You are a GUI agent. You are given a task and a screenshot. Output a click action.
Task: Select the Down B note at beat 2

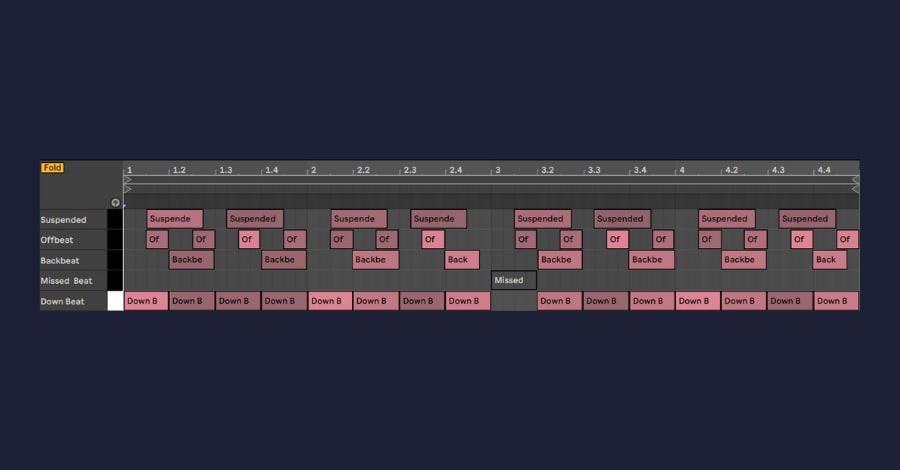330,301
